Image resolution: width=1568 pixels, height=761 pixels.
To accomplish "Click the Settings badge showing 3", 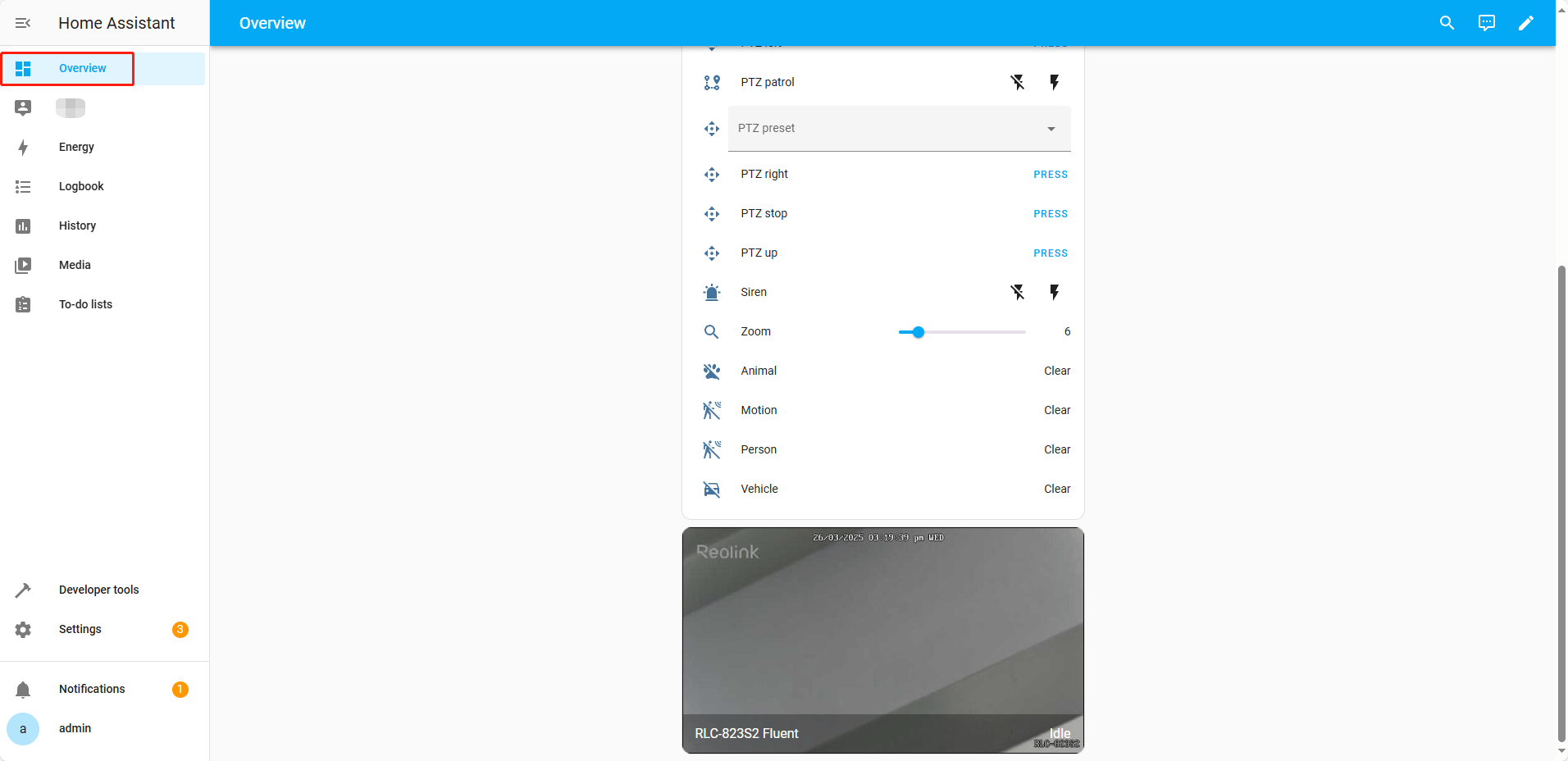I will 180,630.
